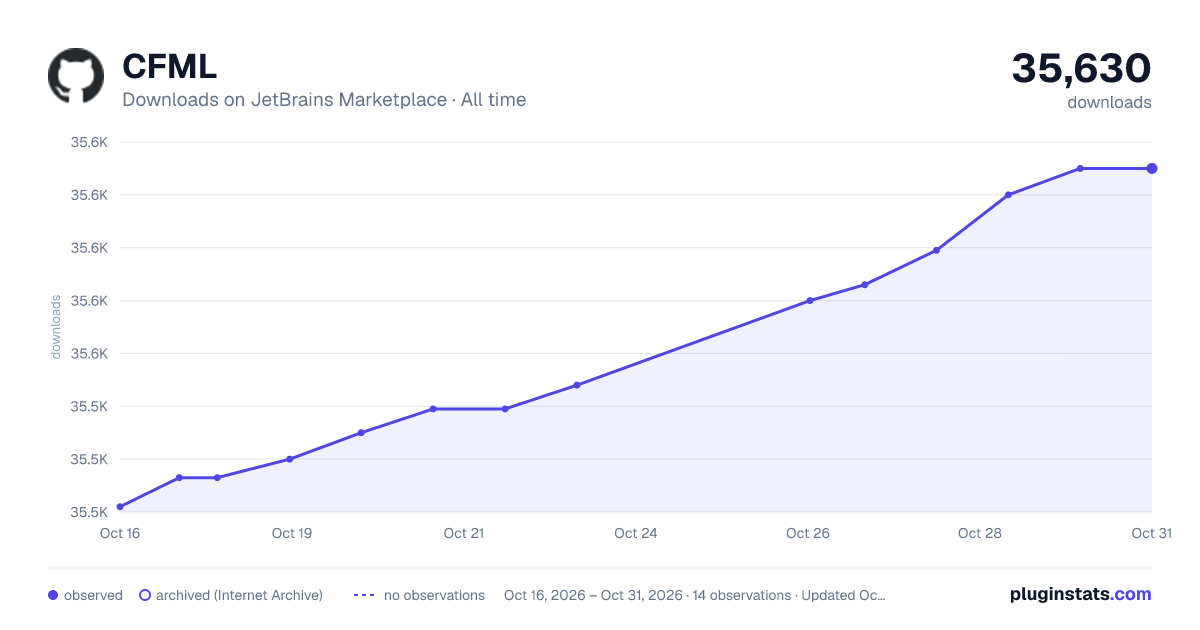The width and height of the screenshot is (1200, 630).
Task: Click the 35,630 downloads total
Action: pos(1081,68)
